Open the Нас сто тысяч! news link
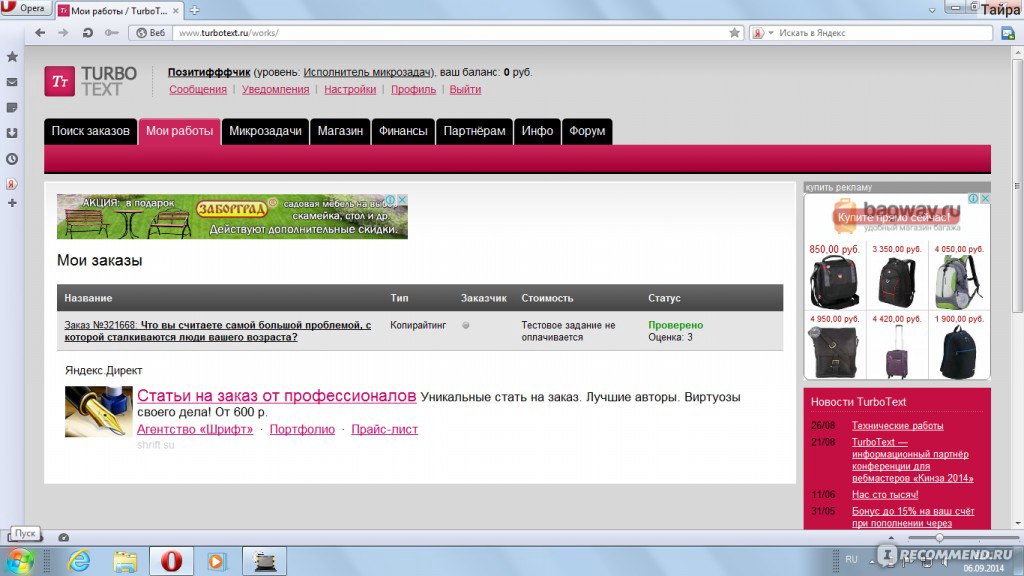The width and height of the screenshot is (1024, 576). 885,495
